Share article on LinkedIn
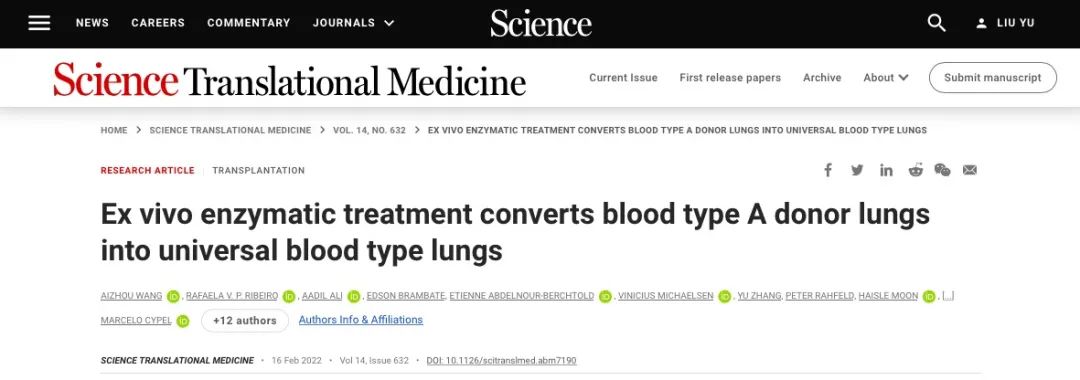 point(886,170)
